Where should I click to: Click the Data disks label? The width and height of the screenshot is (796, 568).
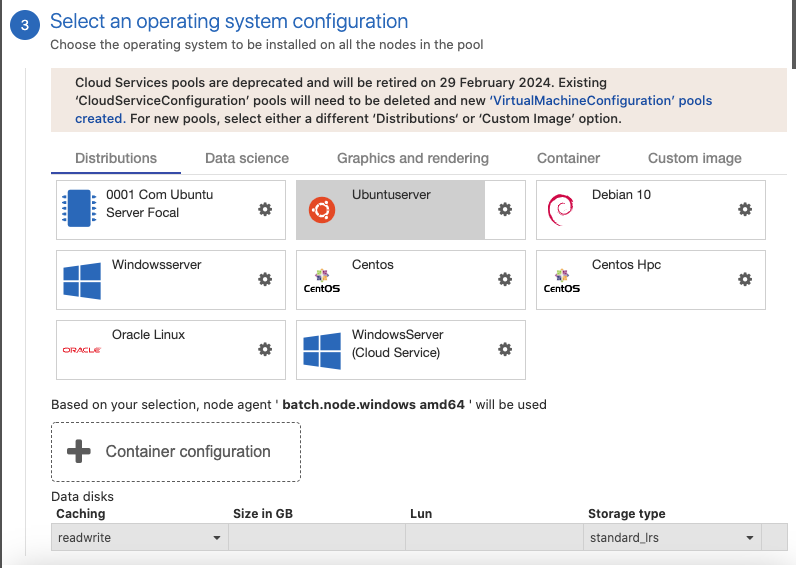click(x=82, y=496)
